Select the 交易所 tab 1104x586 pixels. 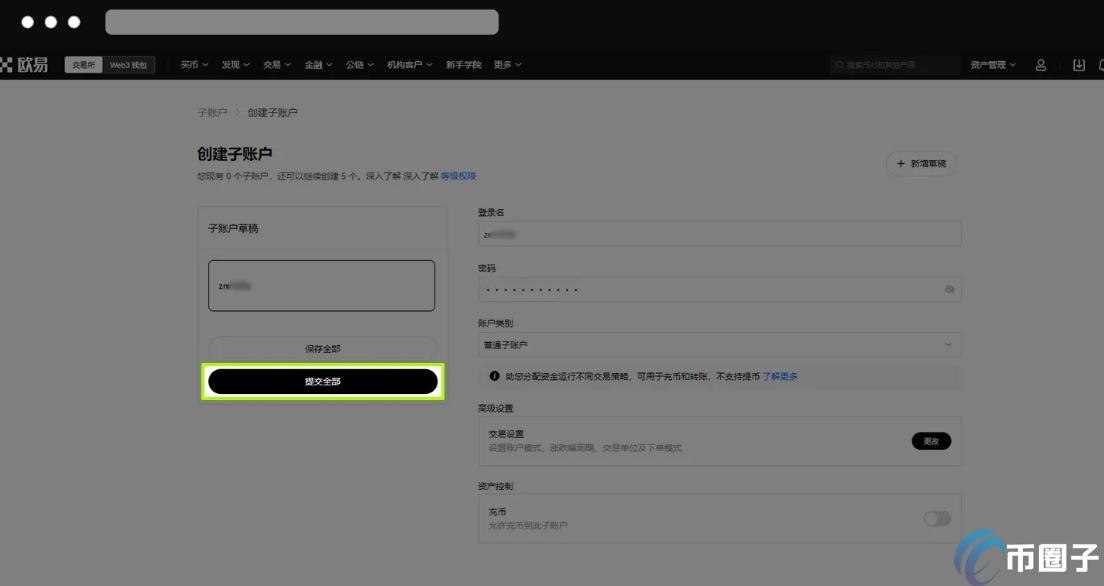pyautogui.click(x=83, y=64)
